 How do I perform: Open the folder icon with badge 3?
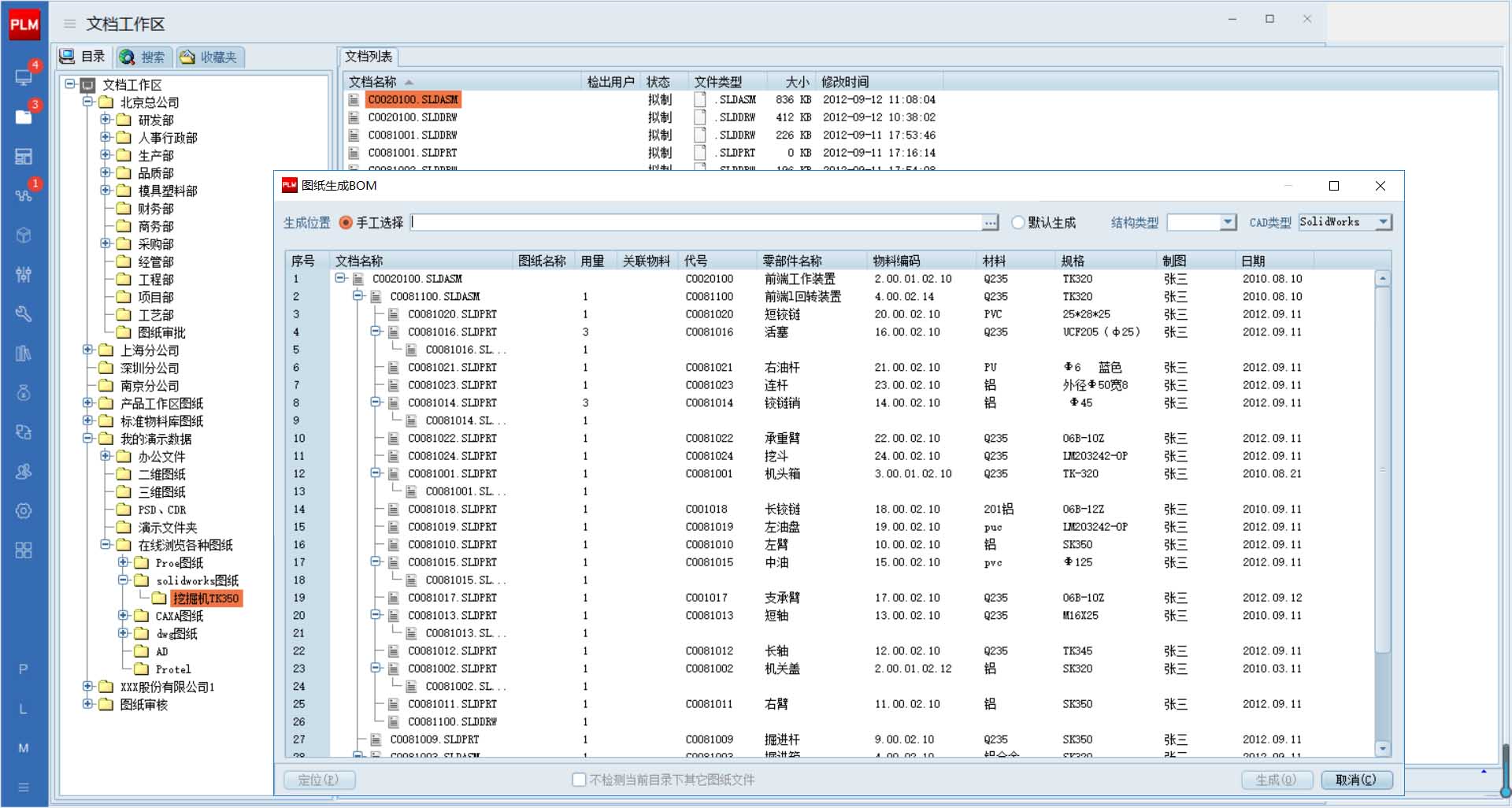click(24, 117)
